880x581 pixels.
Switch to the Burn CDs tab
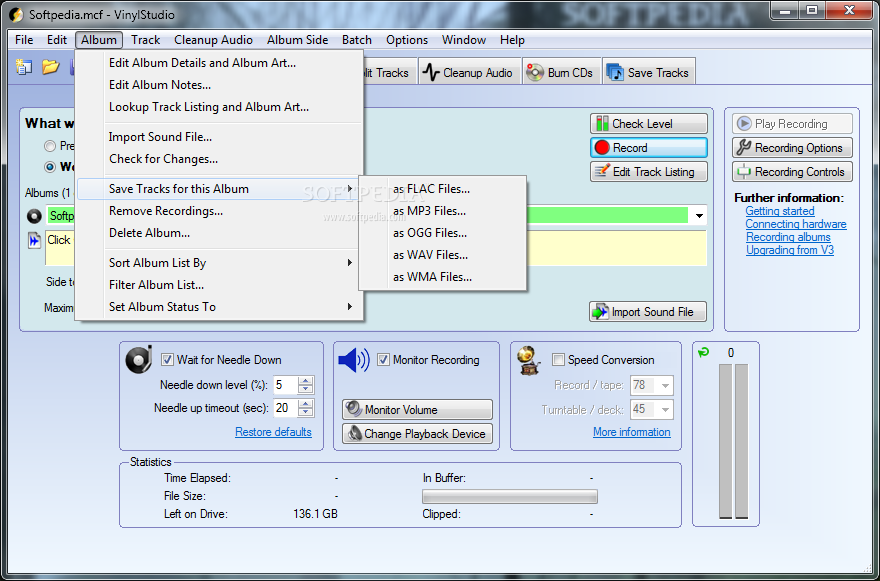562,72
